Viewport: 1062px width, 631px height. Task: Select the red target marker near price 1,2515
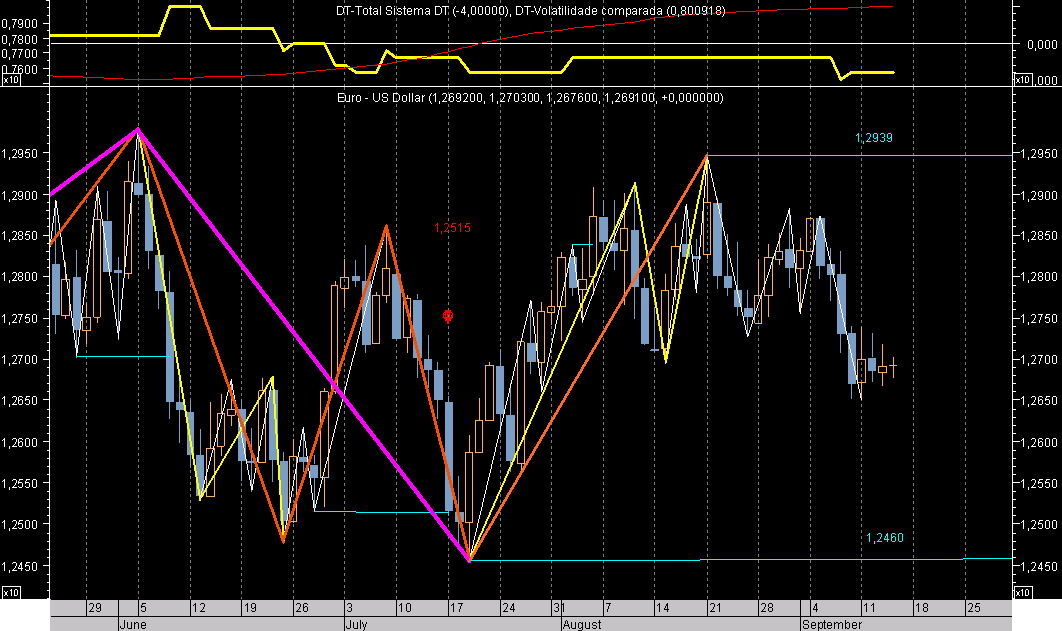point(447,316)
